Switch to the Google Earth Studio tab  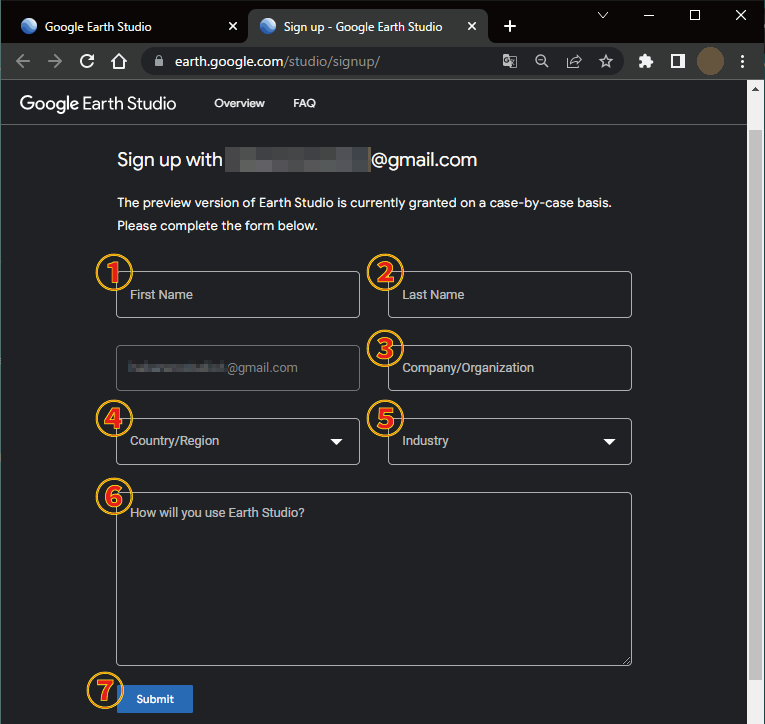[x=122, y=27]
